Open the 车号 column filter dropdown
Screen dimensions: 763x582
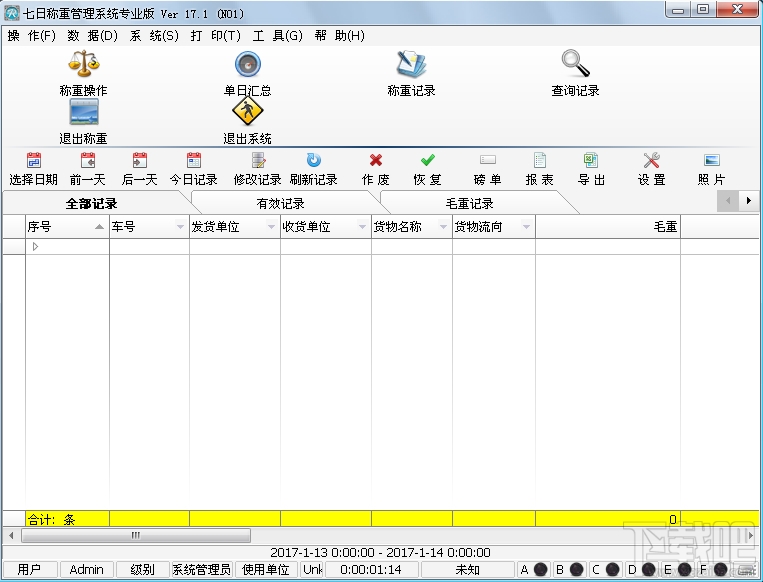pos(180,227)
